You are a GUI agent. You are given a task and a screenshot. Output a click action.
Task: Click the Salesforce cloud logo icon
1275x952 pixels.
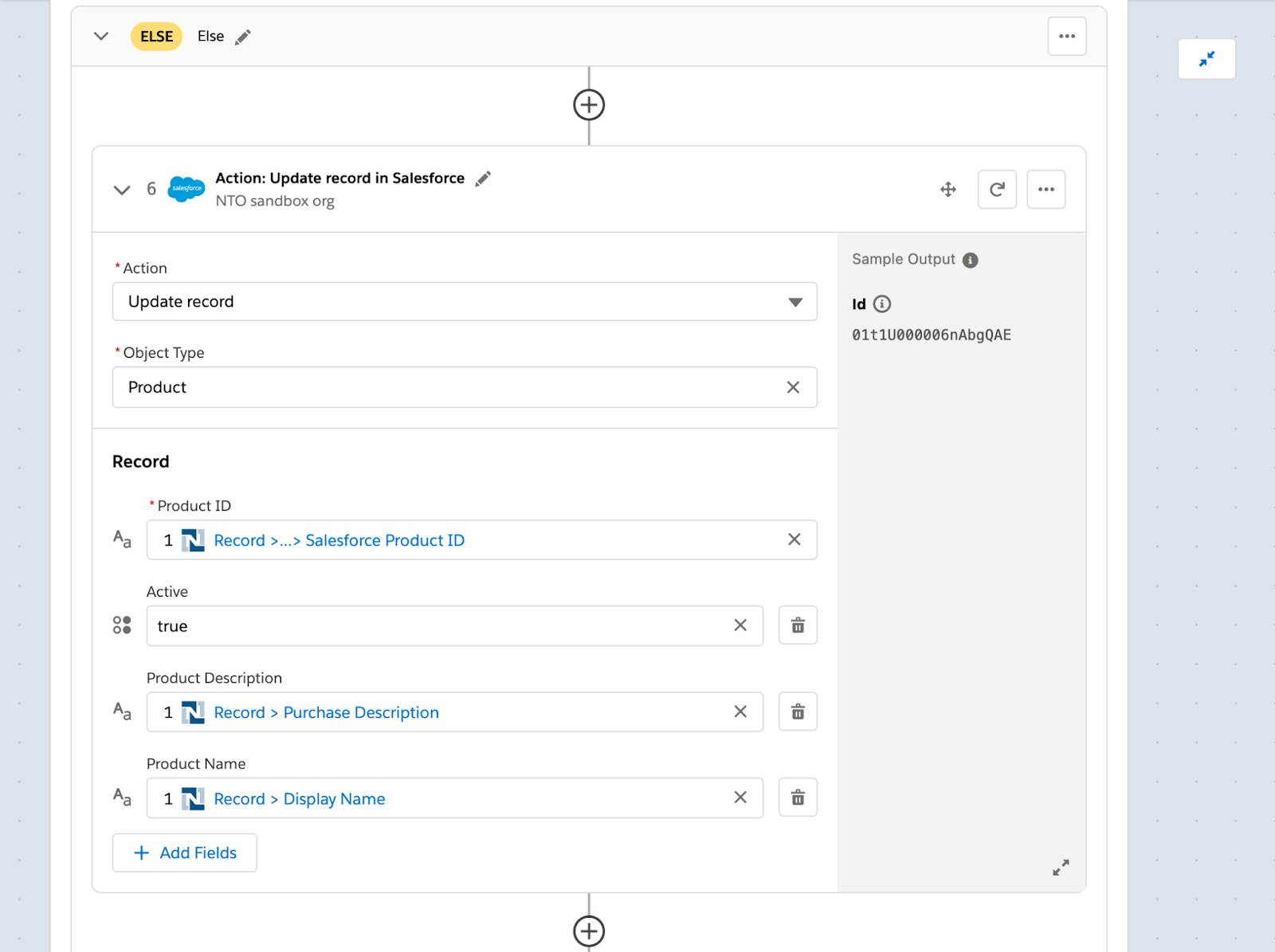tap(186, 189)
